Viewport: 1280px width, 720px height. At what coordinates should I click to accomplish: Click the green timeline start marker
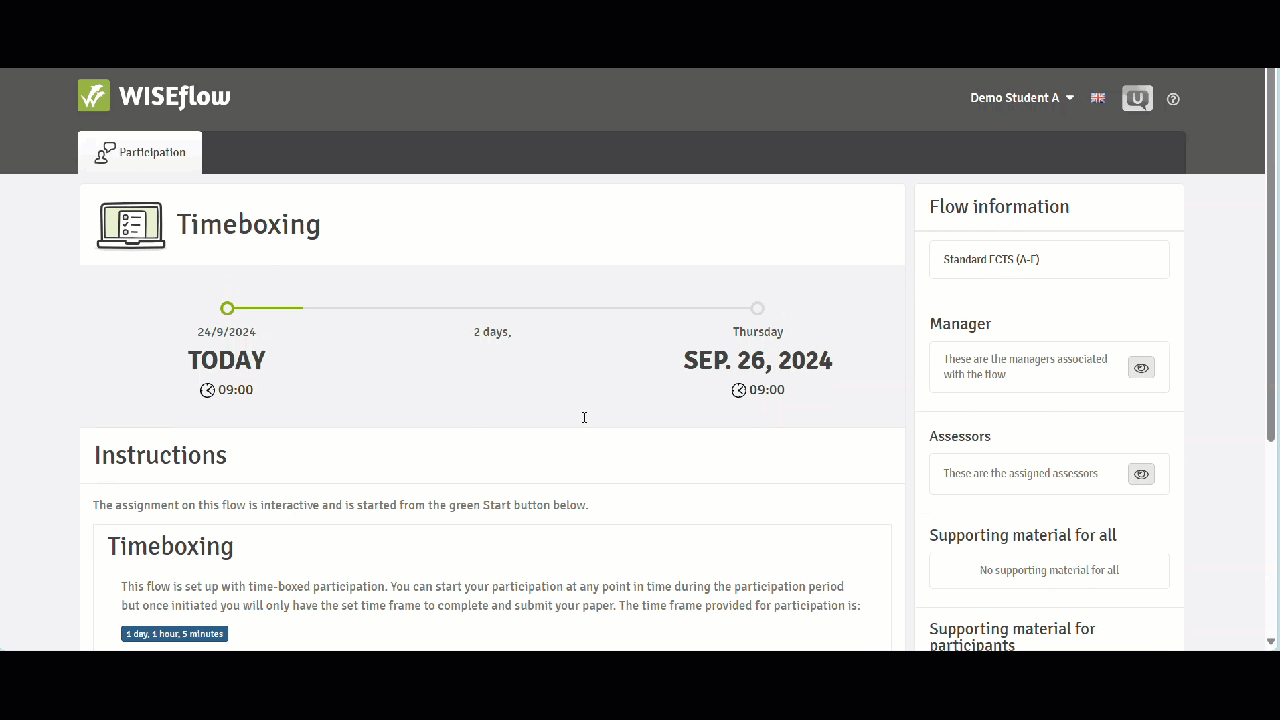(228, 308)
